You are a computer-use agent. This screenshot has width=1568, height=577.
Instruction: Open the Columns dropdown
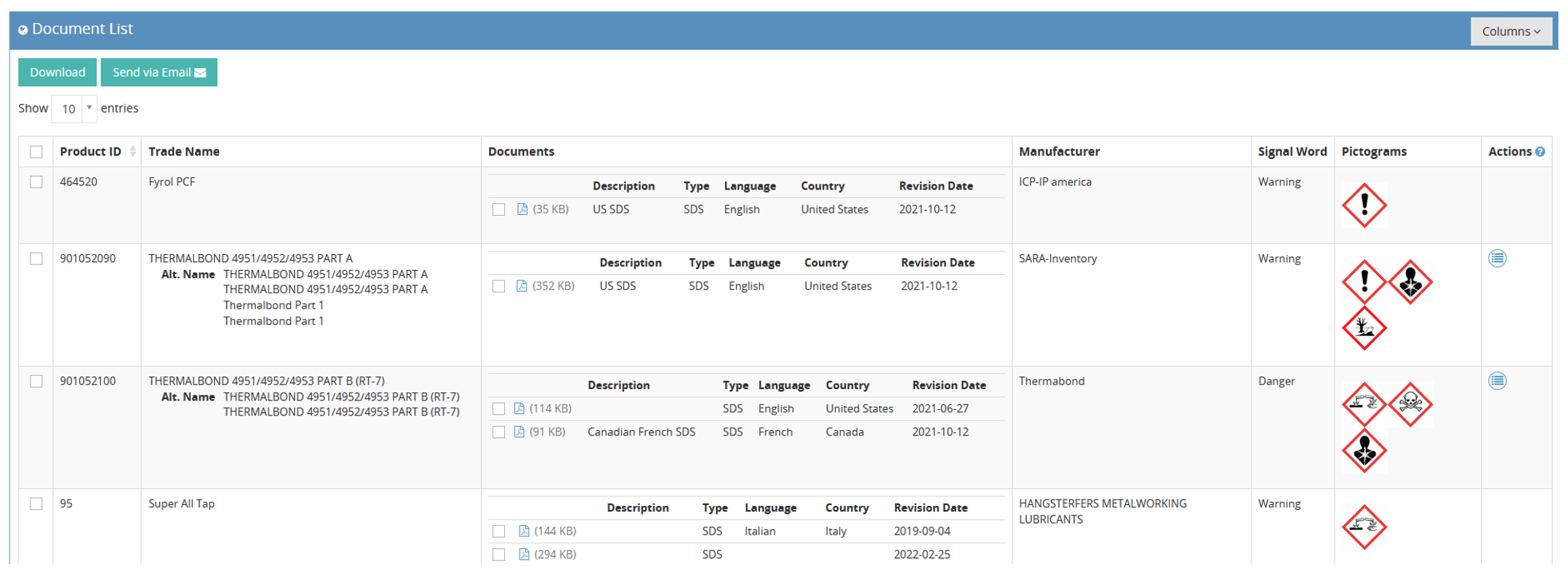pos(1510,31)
